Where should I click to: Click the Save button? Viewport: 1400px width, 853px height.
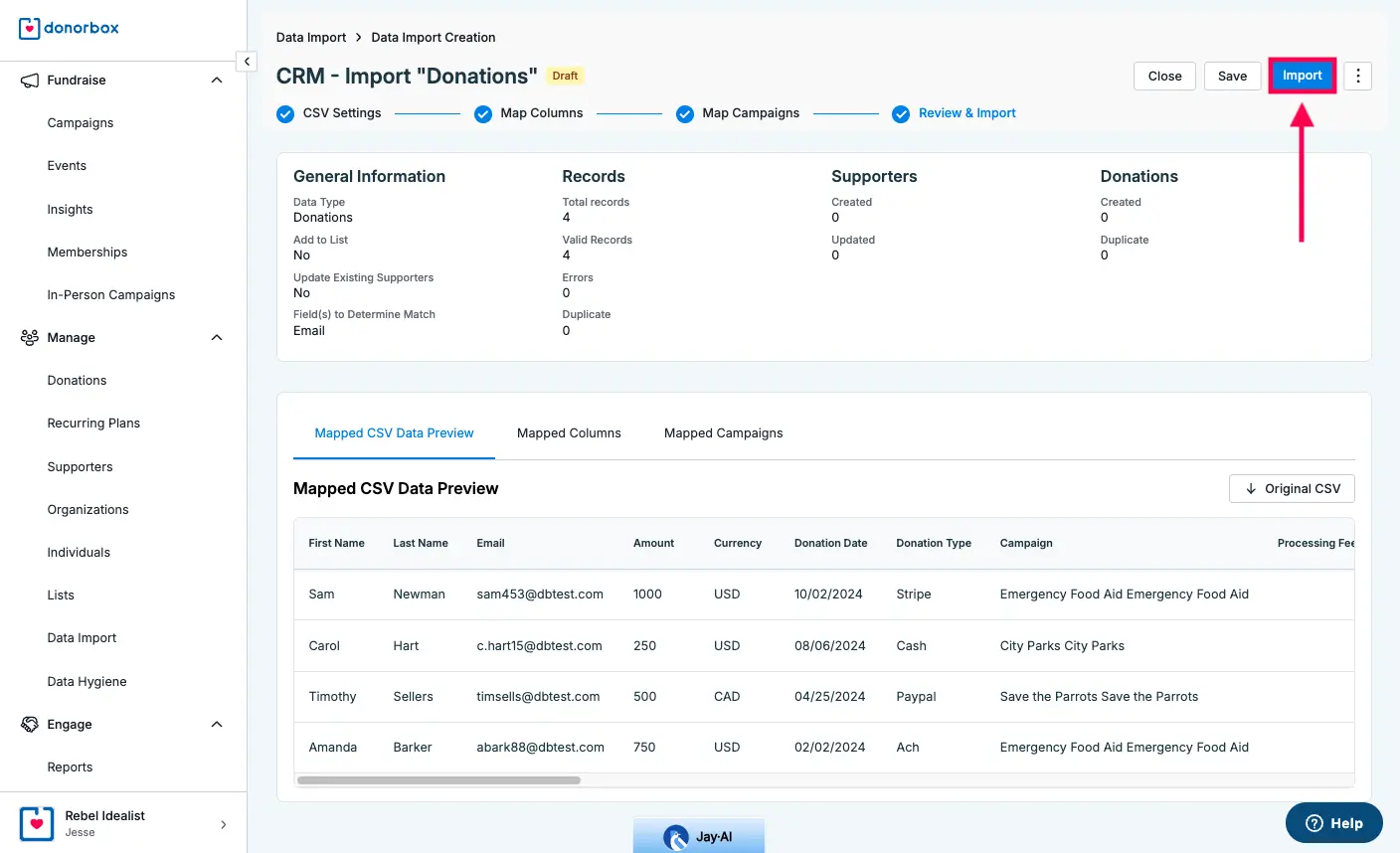point(1232,76)
